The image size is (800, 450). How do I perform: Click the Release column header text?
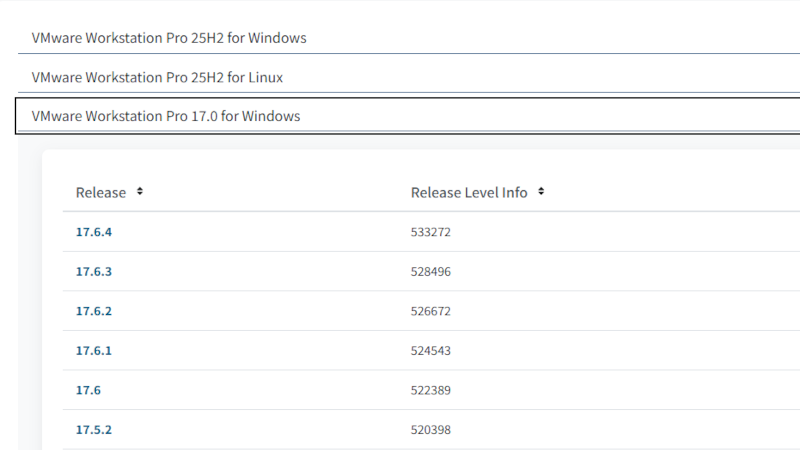(101, 192)
